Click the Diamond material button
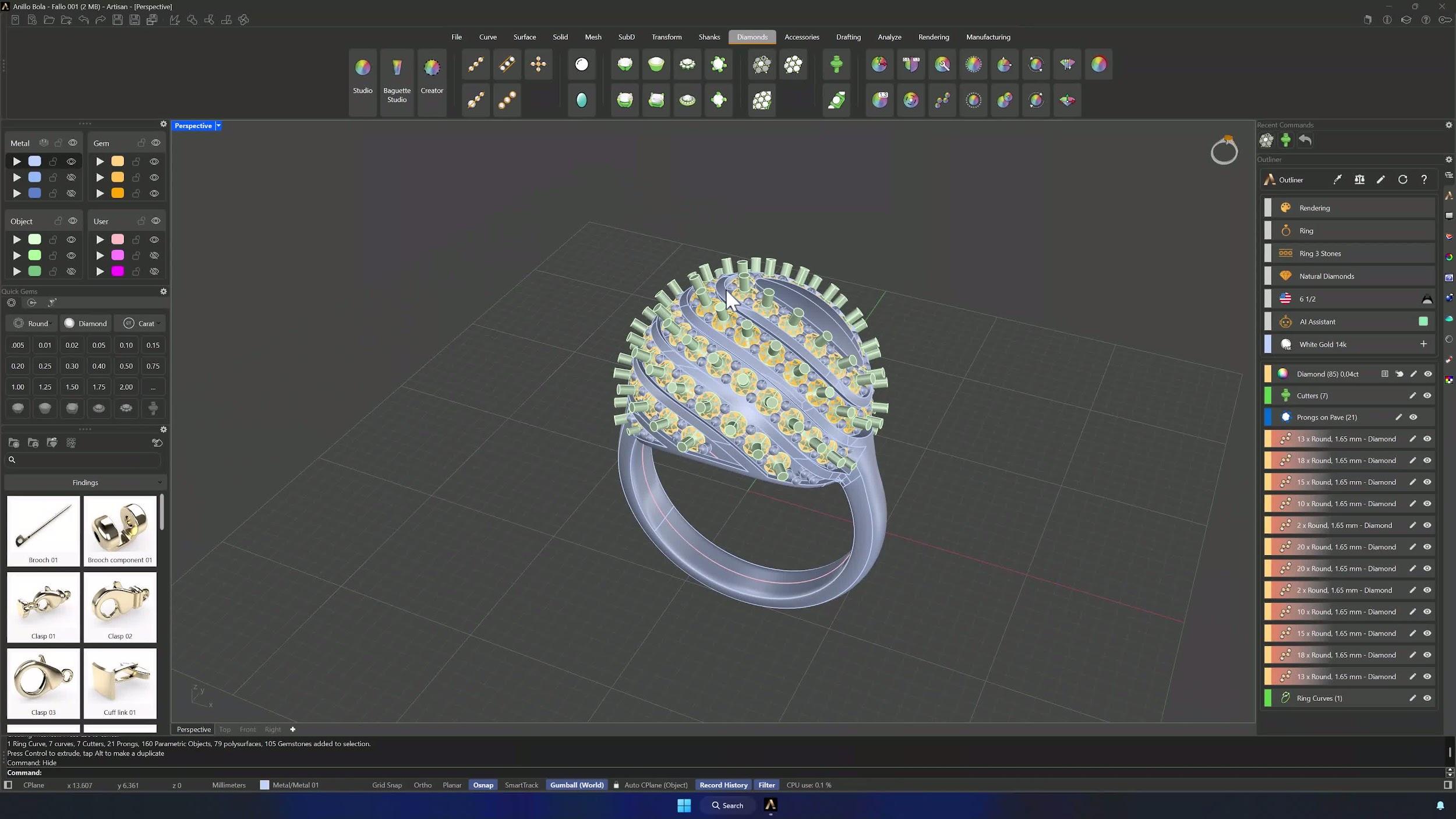 86,323
